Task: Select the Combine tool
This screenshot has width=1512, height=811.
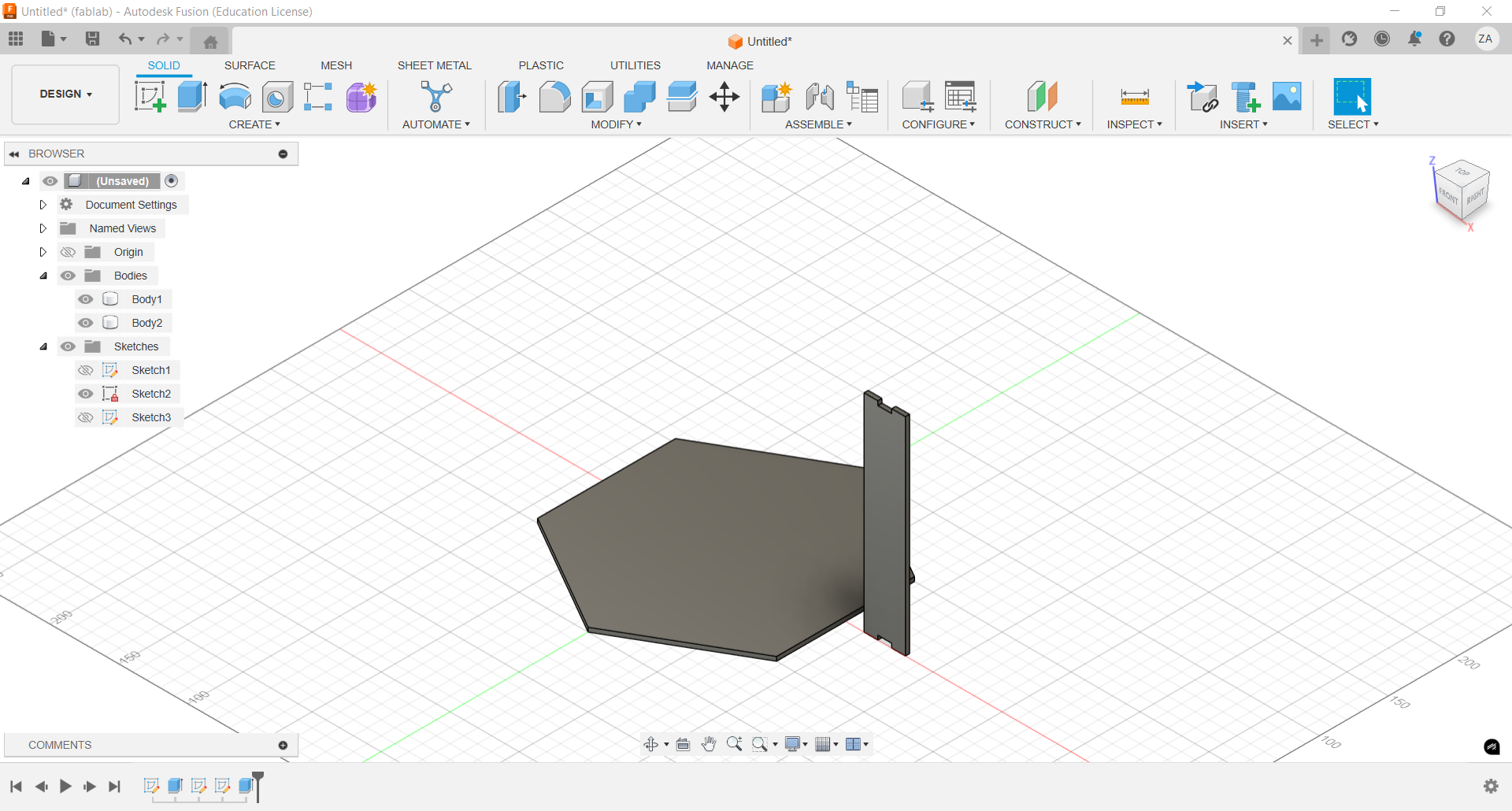Action: coord(639,97)
